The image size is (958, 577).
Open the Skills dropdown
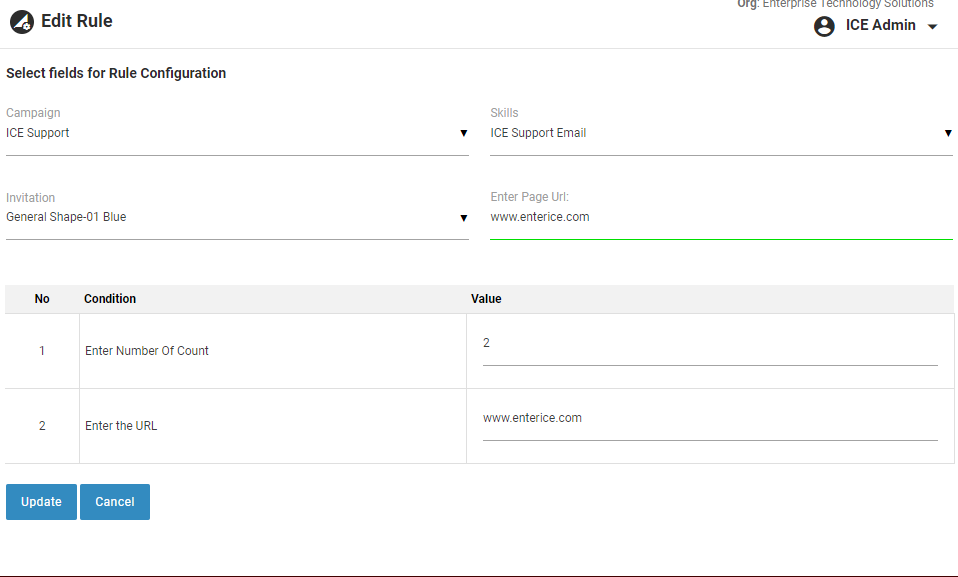pos(720,133)
